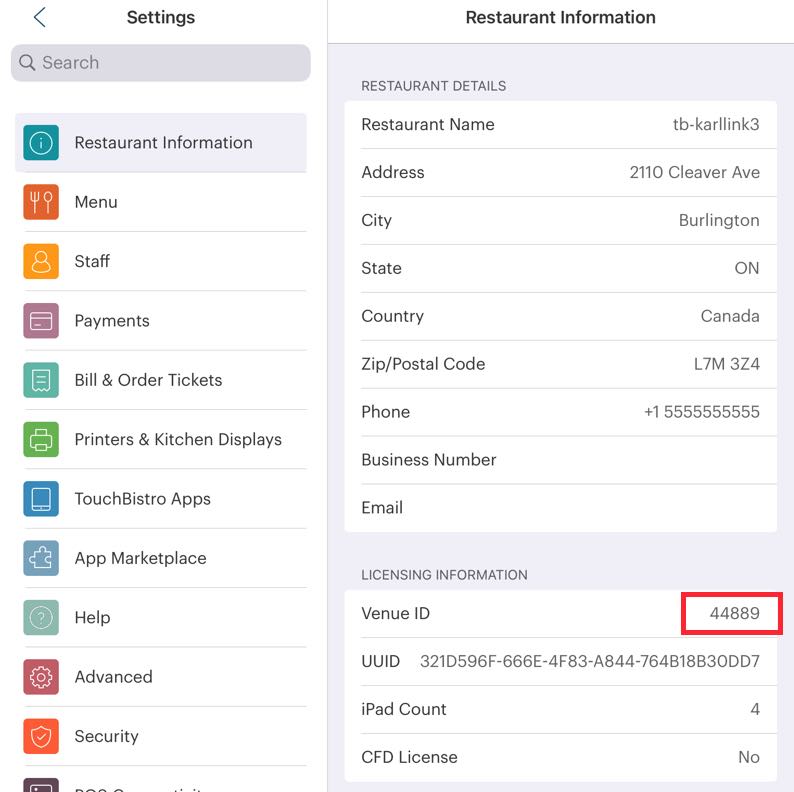Tap the Business Number row

tap(561, 460)
